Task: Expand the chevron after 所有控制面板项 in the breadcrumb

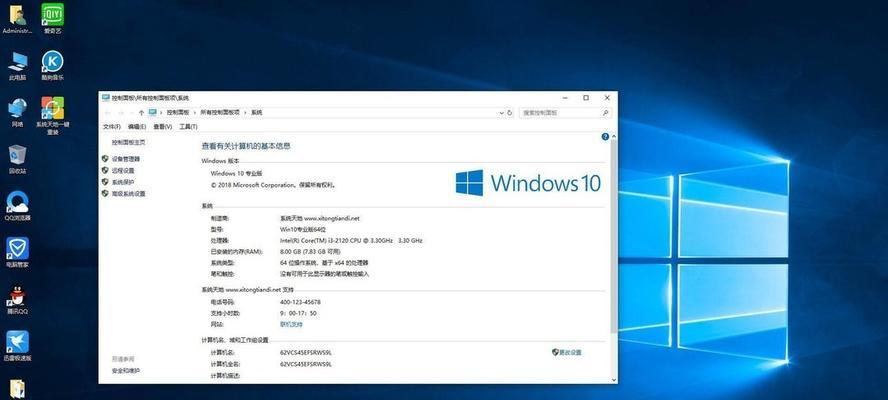Action: [245, 113]
